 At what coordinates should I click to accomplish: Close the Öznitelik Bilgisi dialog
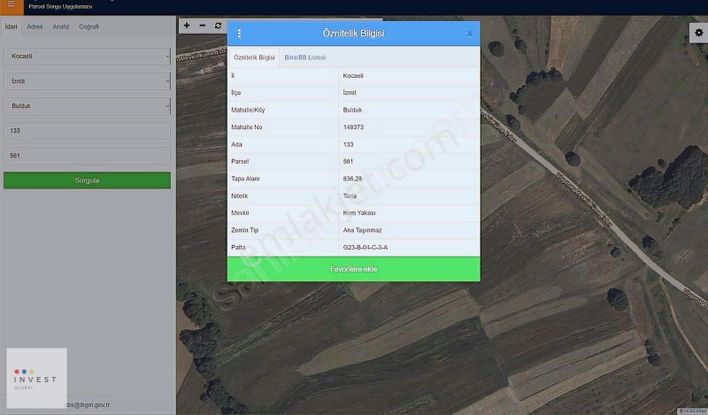(470, 33)
